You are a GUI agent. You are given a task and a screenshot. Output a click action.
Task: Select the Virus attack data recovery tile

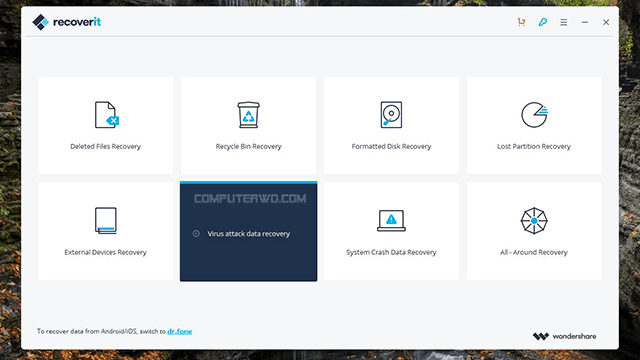point(249,231)
